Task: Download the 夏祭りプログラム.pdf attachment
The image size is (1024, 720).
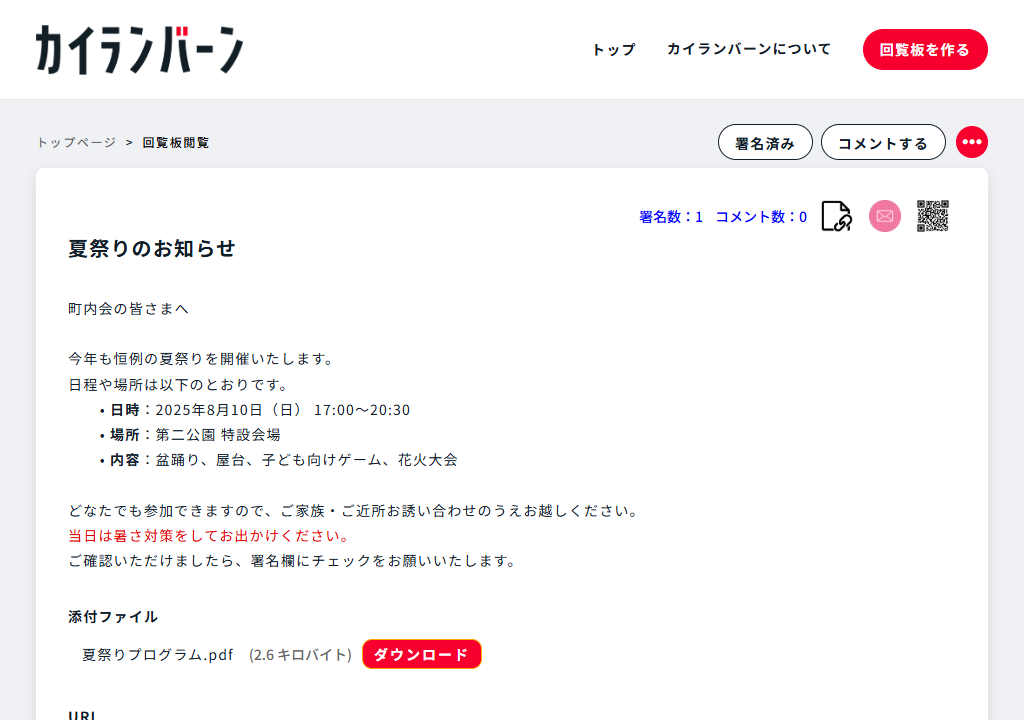Action: (x=421, y=655)
